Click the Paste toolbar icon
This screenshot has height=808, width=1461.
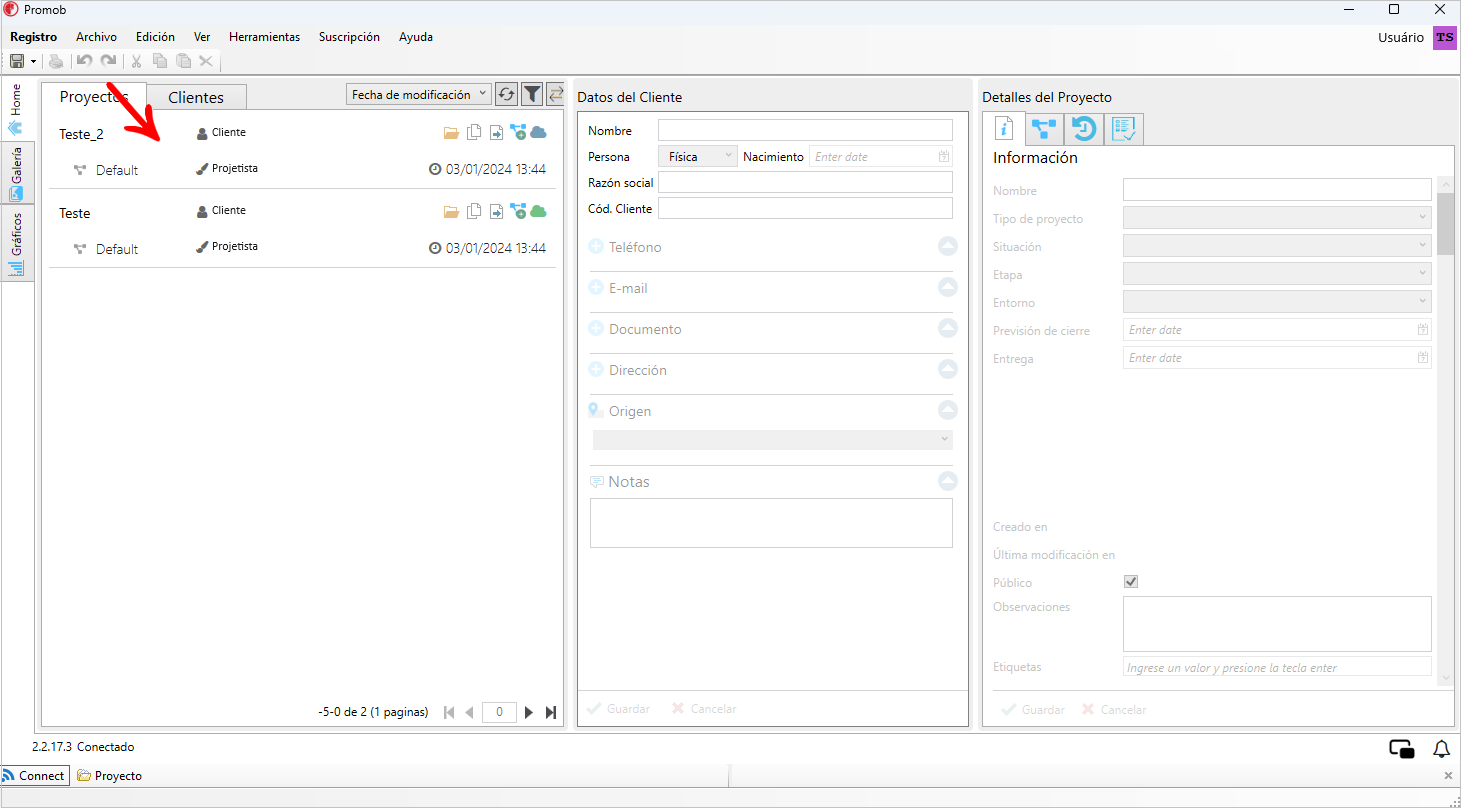point(183,61)
